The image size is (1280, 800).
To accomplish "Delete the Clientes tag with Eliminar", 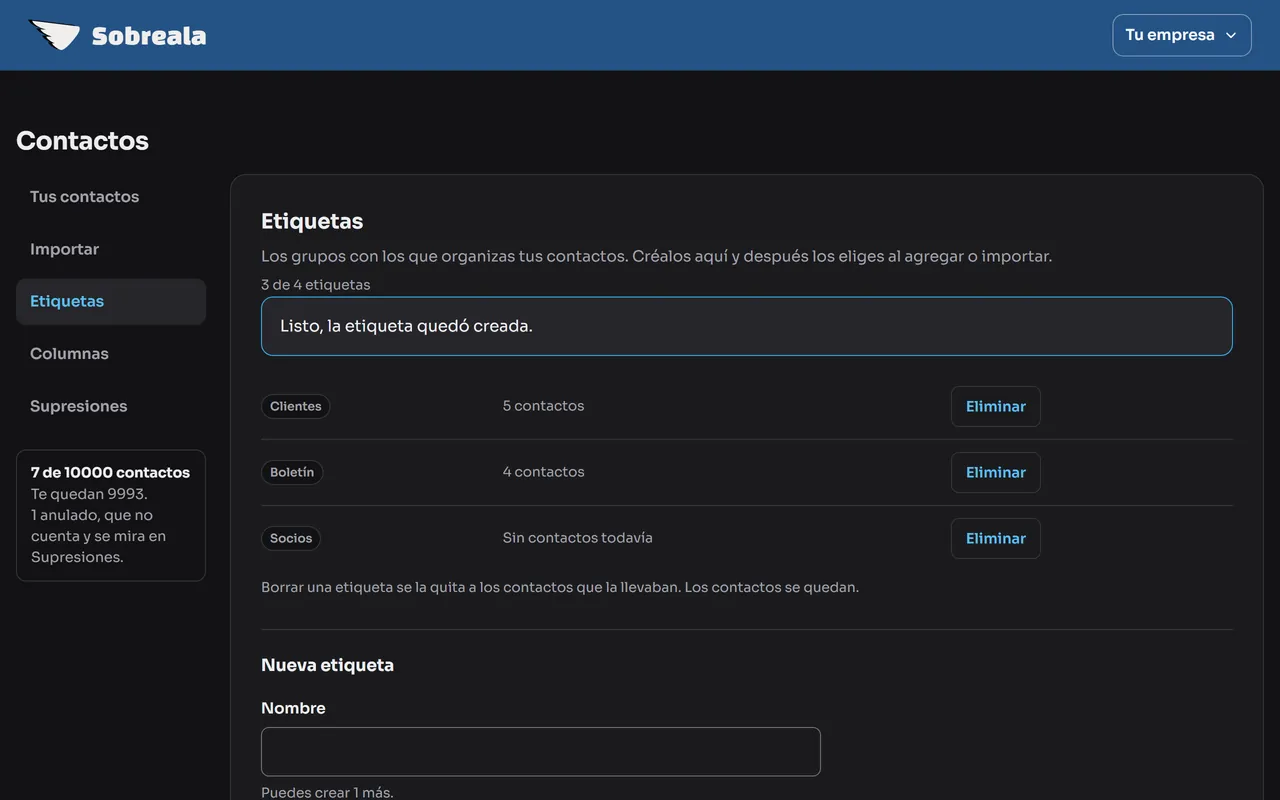I will (x=996, y=406).
